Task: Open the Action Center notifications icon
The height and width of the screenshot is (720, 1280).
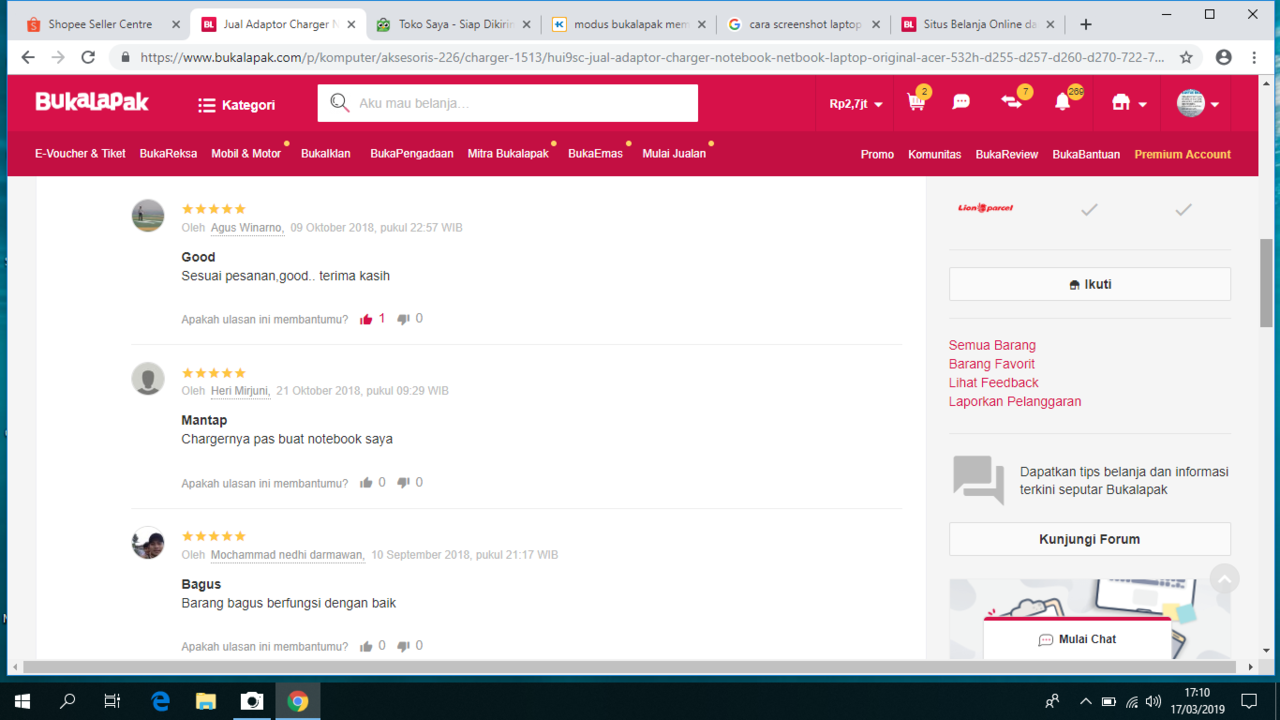Action: [1249, 701]
